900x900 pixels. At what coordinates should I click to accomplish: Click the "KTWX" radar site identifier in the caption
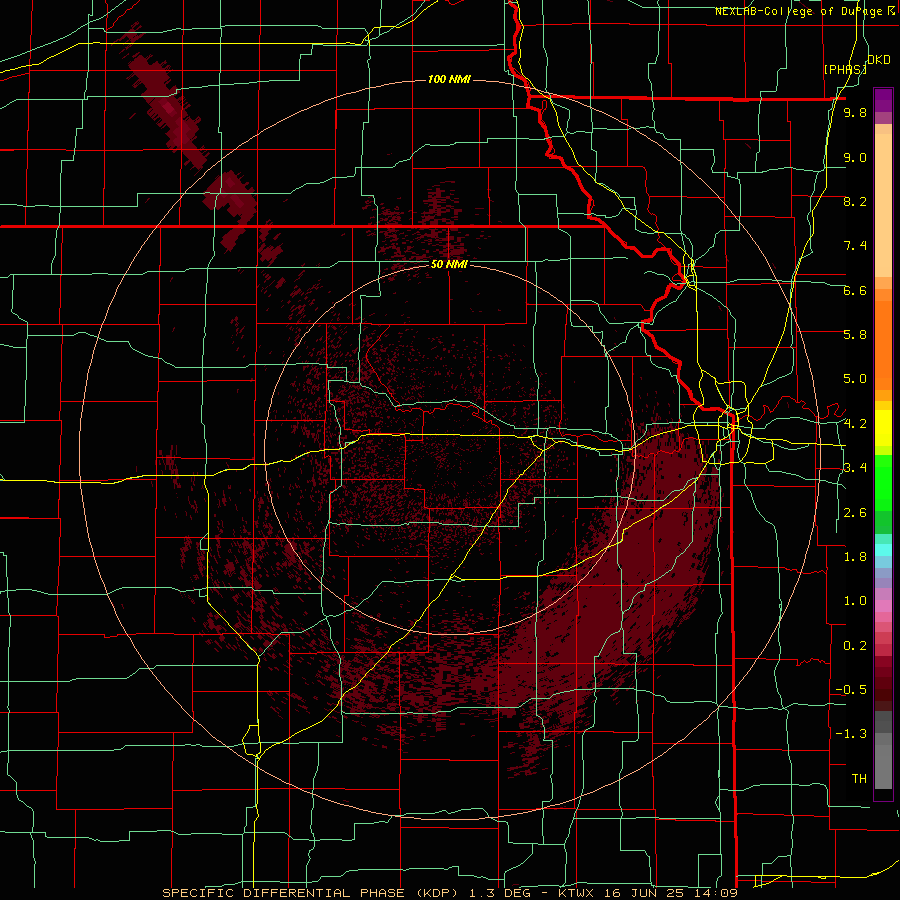click(577, 893)
